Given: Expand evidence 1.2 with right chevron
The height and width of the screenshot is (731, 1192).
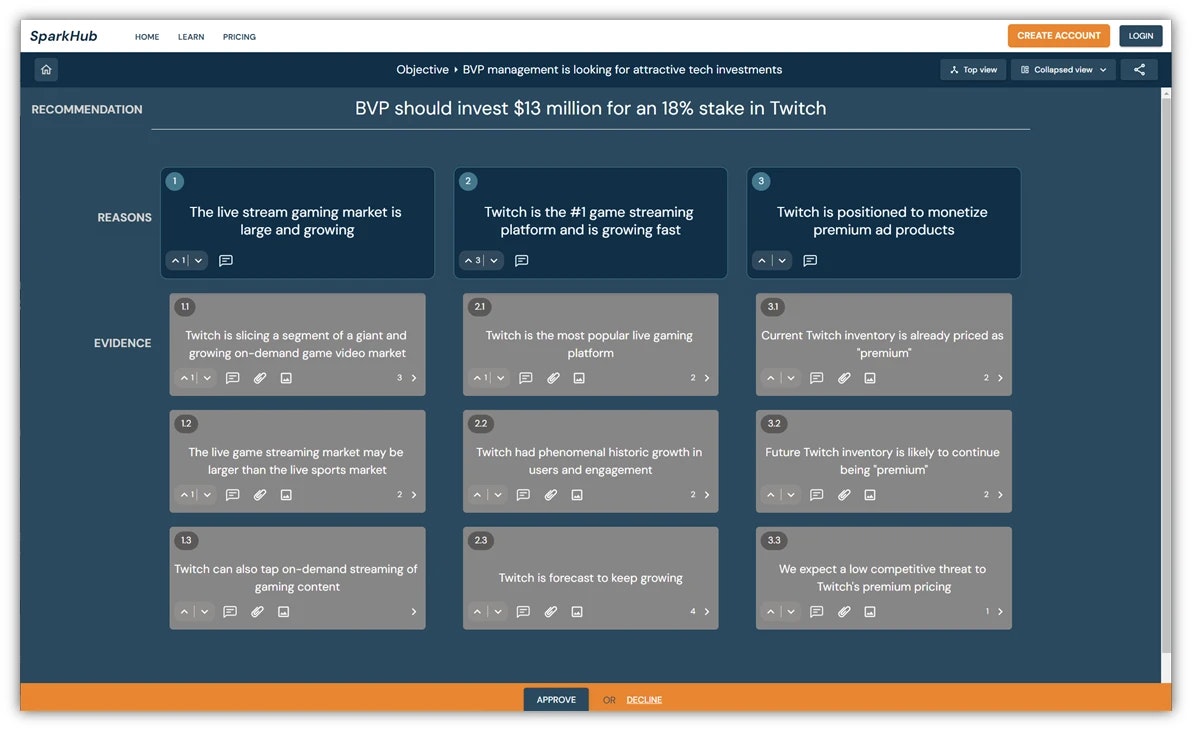Looking at the screenshot, I should click(x=414, y=495).
